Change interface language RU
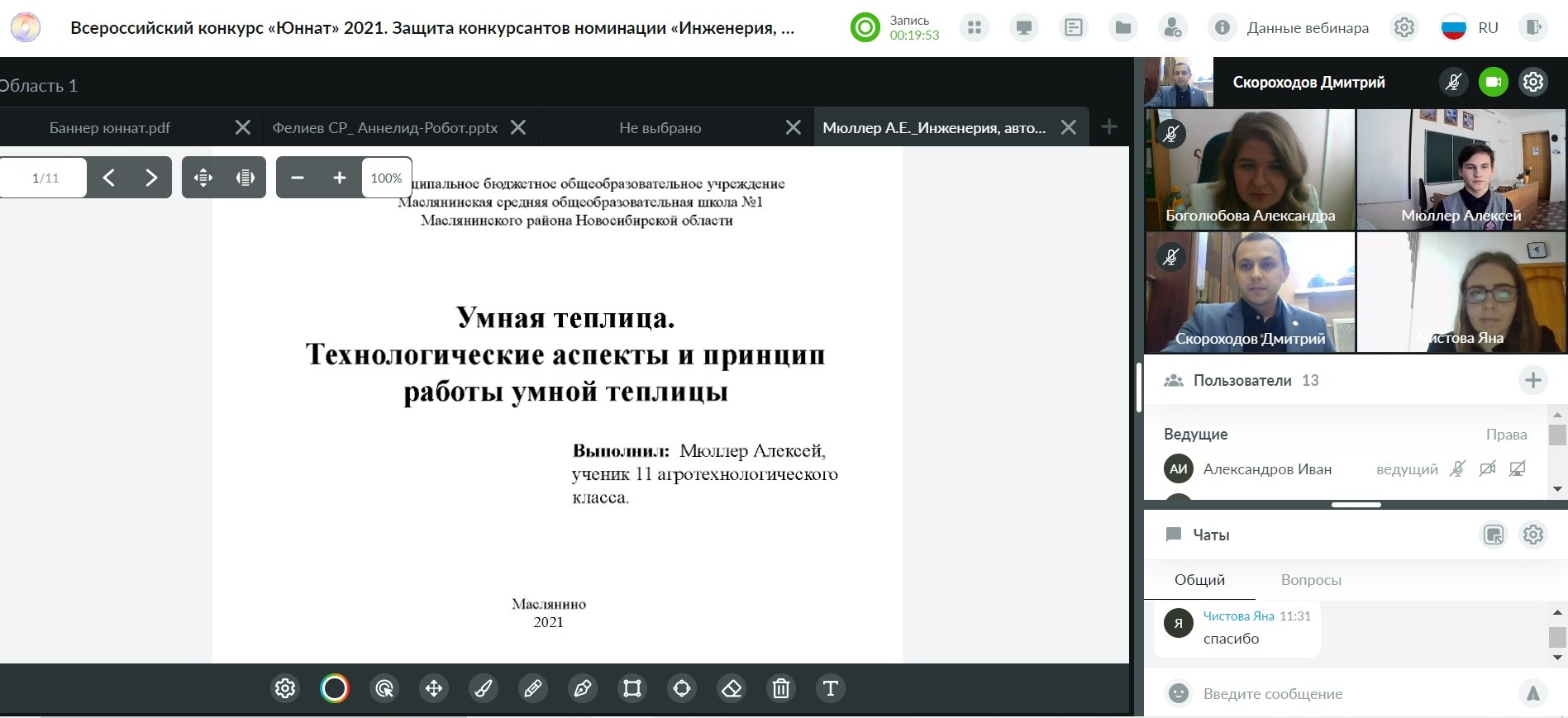Screen dimensions: 1568x718 [1470, 28]
